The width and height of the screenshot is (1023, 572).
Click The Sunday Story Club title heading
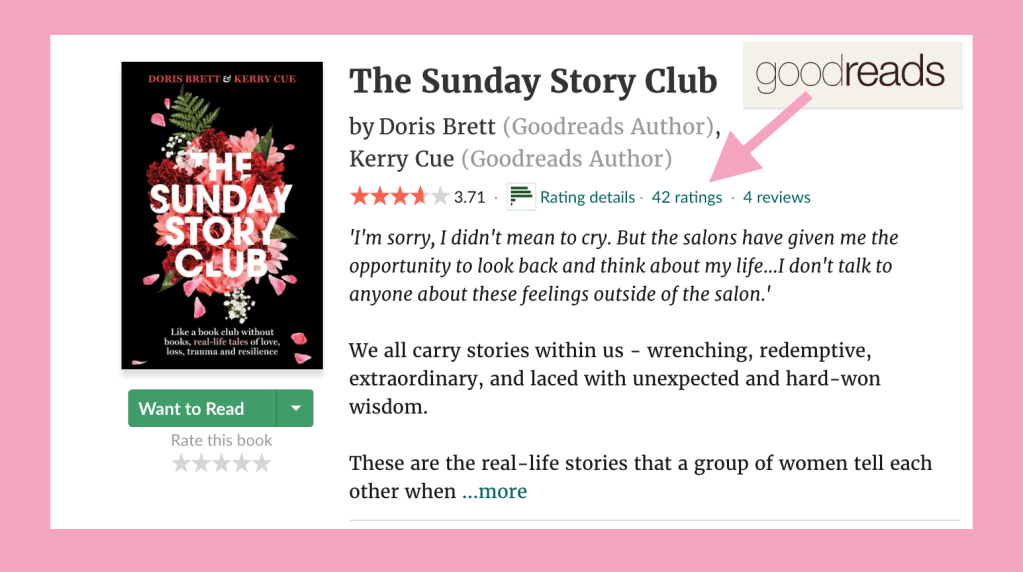(533, 81)
